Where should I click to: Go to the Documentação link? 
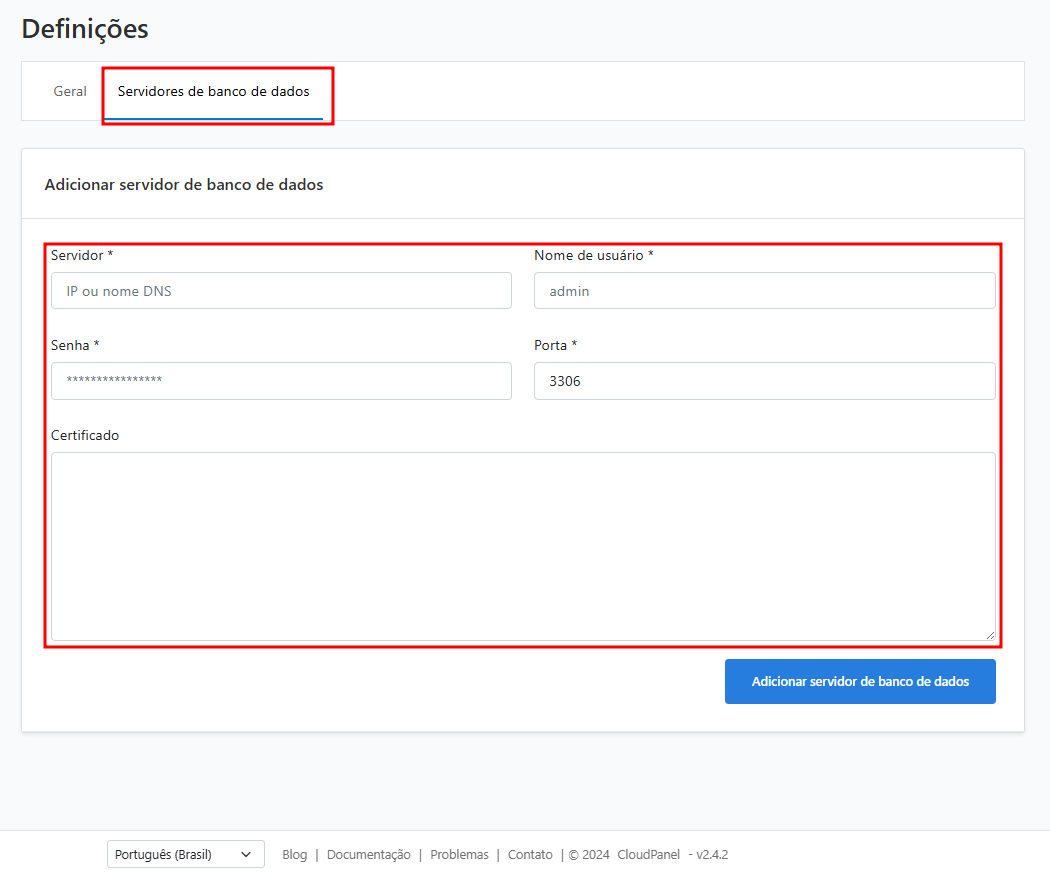(x=368, y=854)
